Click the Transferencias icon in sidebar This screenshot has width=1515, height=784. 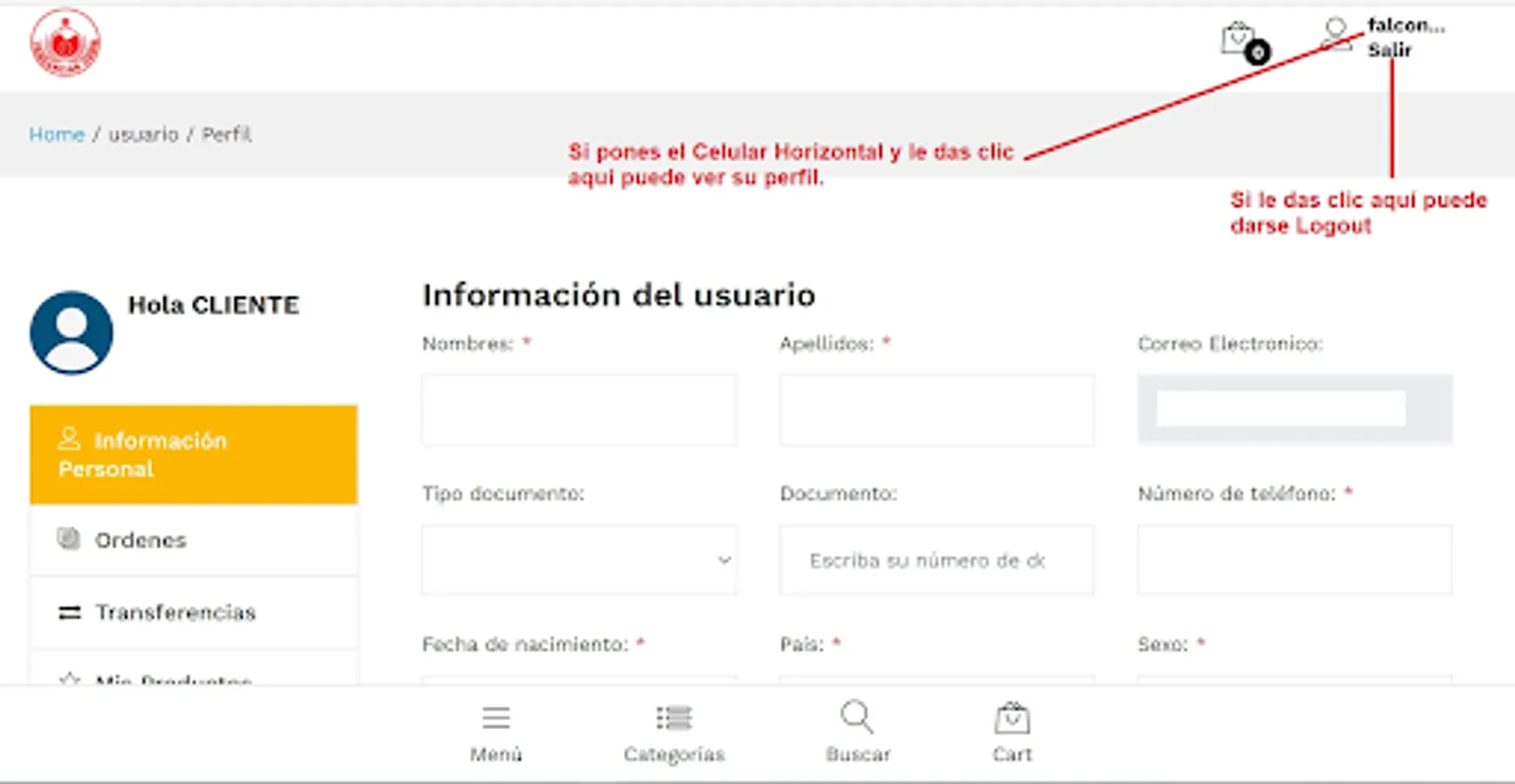[69, 612]
